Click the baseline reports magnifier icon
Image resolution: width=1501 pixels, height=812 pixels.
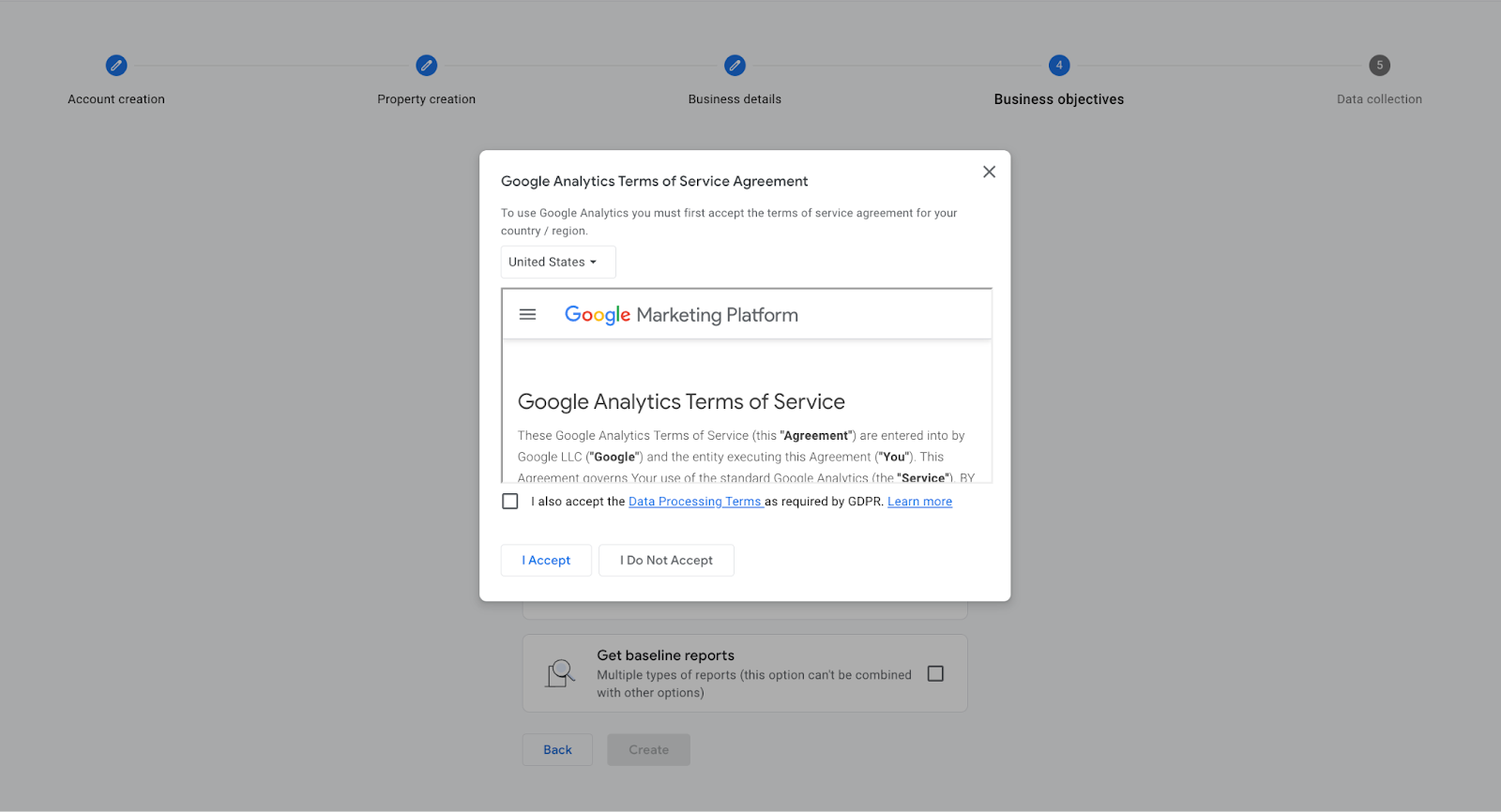560,673
